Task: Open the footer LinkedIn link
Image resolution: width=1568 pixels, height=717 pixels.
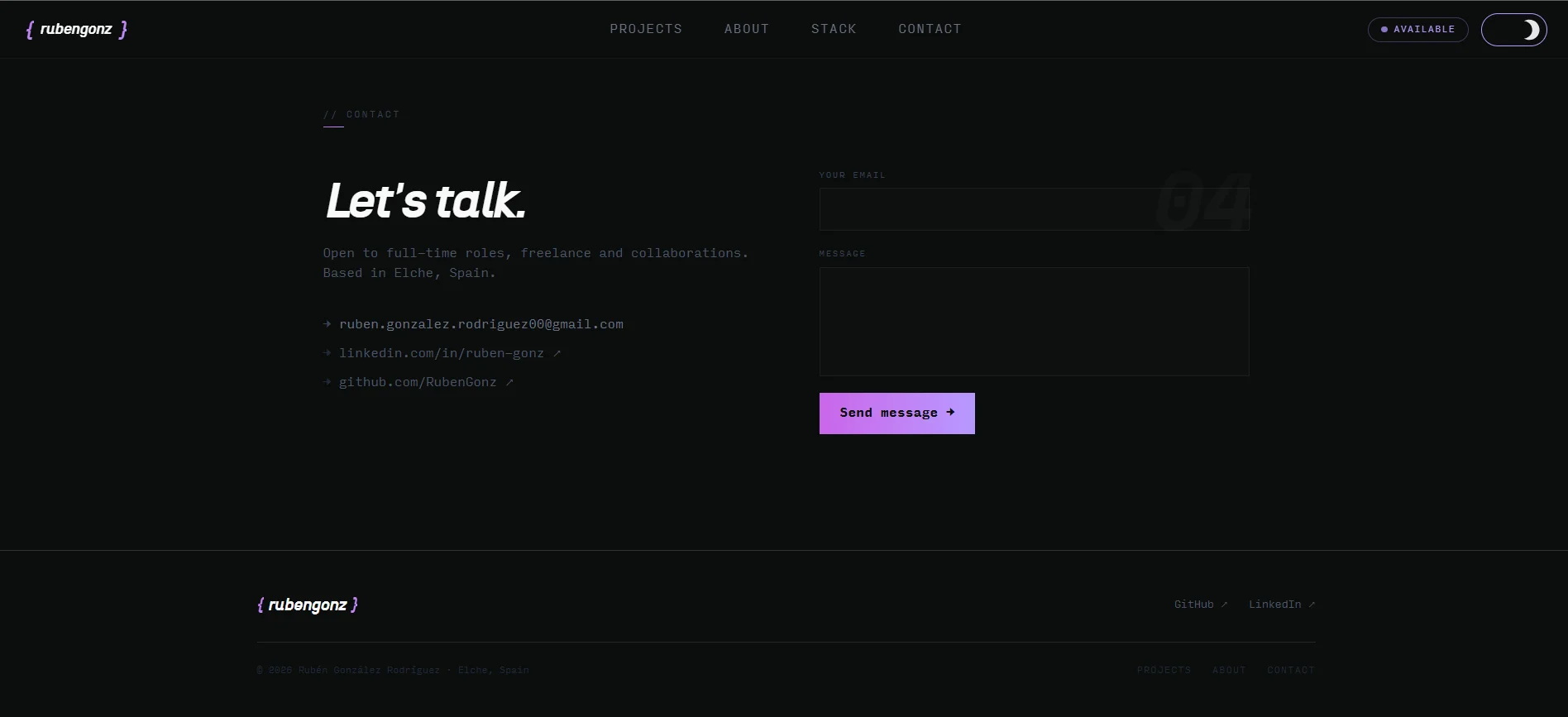Action: (x=1282, y=605)
